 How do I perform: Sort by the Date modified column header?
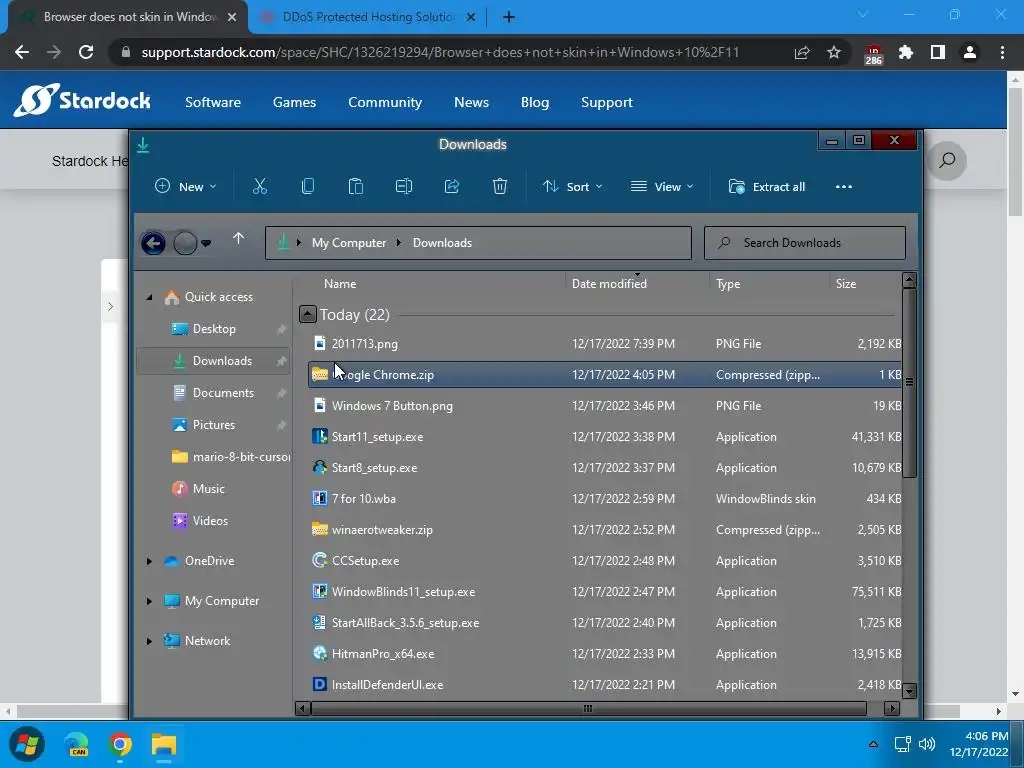coord(609,283)
